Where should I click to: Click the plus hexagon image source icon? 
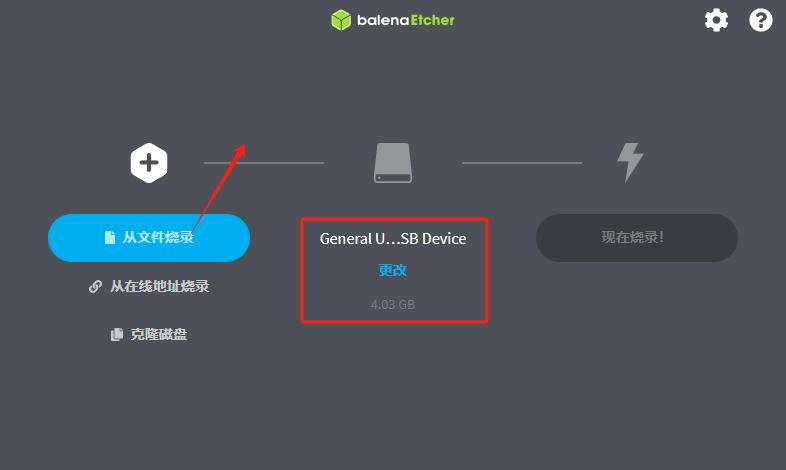[x=149, y=163]
